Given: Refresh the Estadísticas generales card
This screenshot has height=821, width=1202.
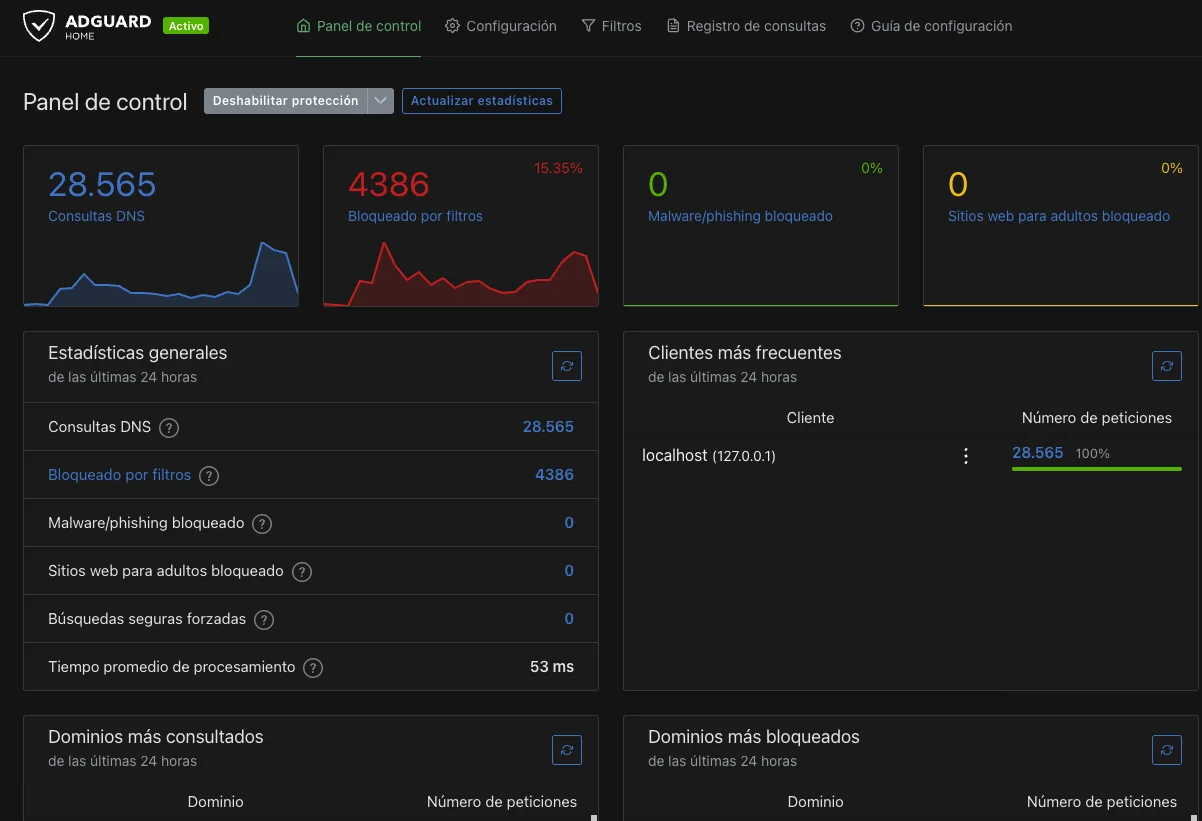Looking at the screenshot, I should click(x=567, y=366).
